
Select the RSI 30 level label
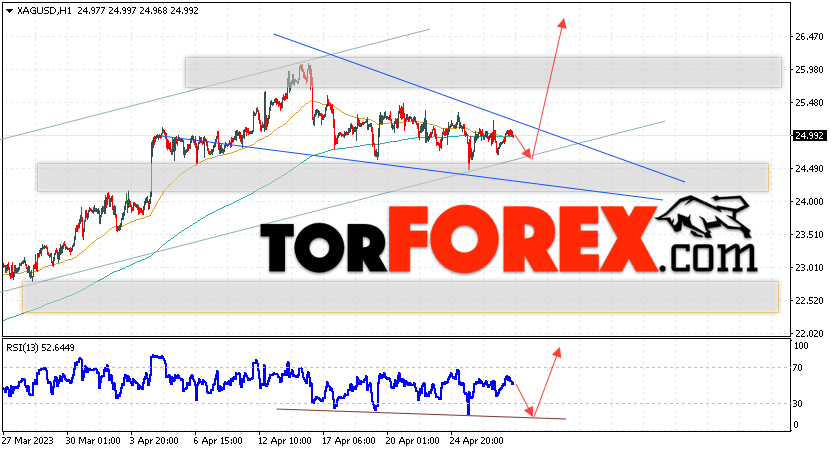pos(800,404)
